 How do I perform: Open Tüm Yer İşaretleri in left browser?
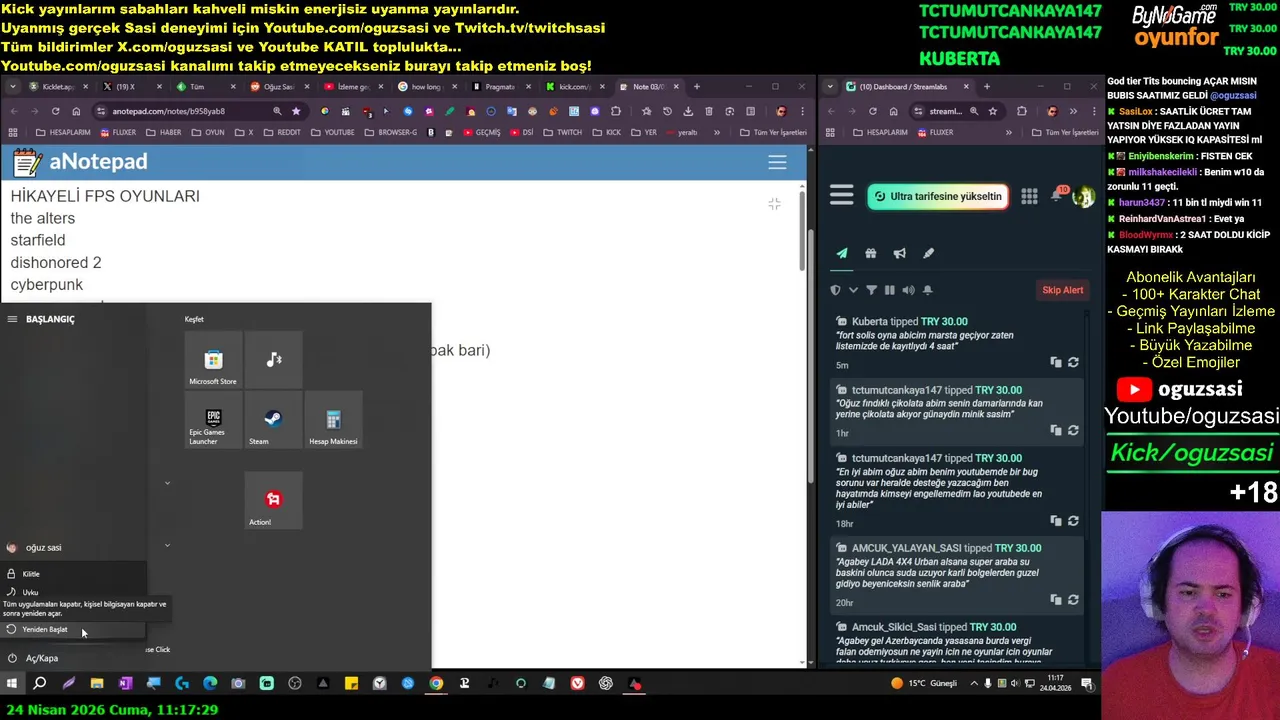pyautogui.click(x=773, y=132)
